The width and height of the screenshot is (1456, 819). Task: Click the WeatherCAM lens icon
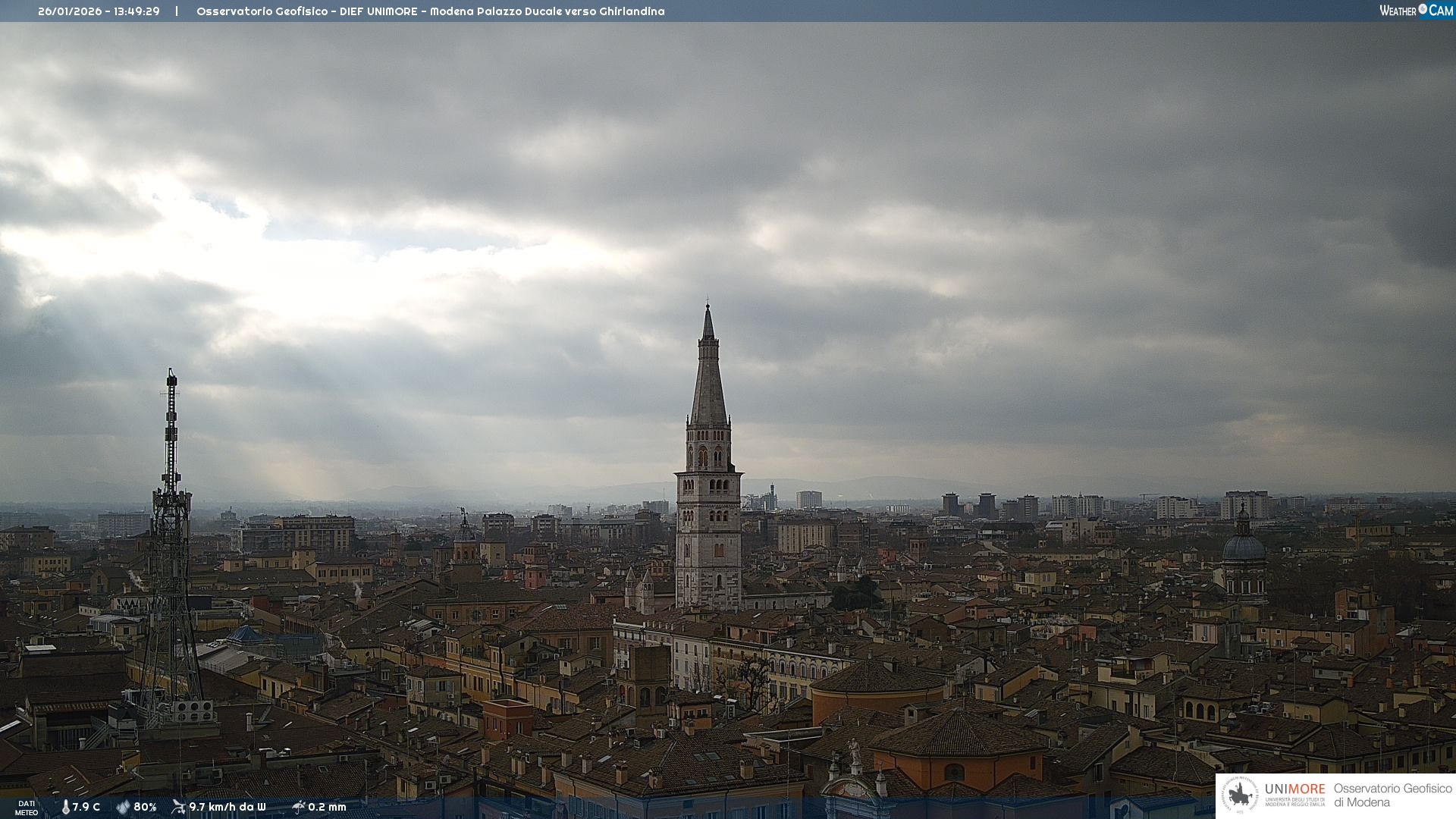[x=1423, y=9]
